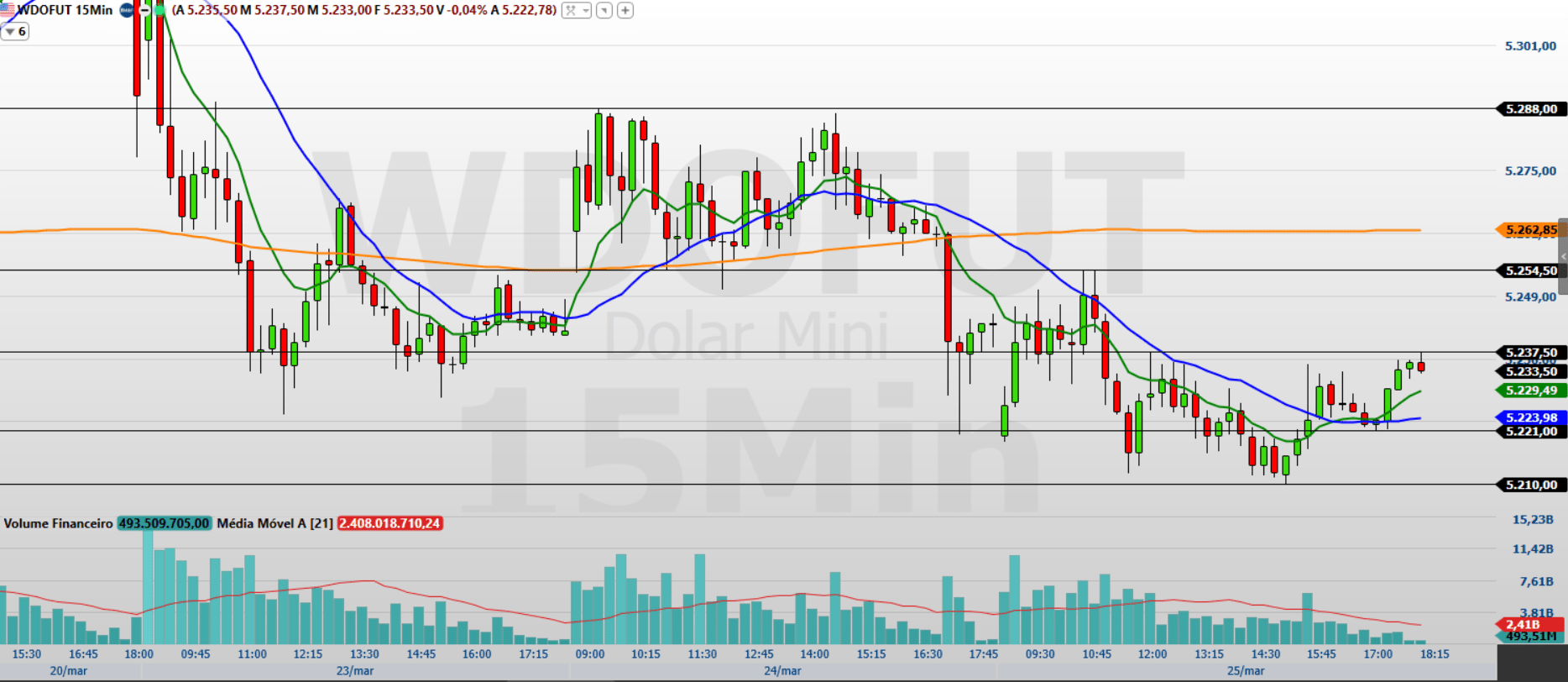Click the flag icon beside WDOFUT
The width and height of the screenshot is (1568, 682).
pyautogui.click(x=8, y=10)
